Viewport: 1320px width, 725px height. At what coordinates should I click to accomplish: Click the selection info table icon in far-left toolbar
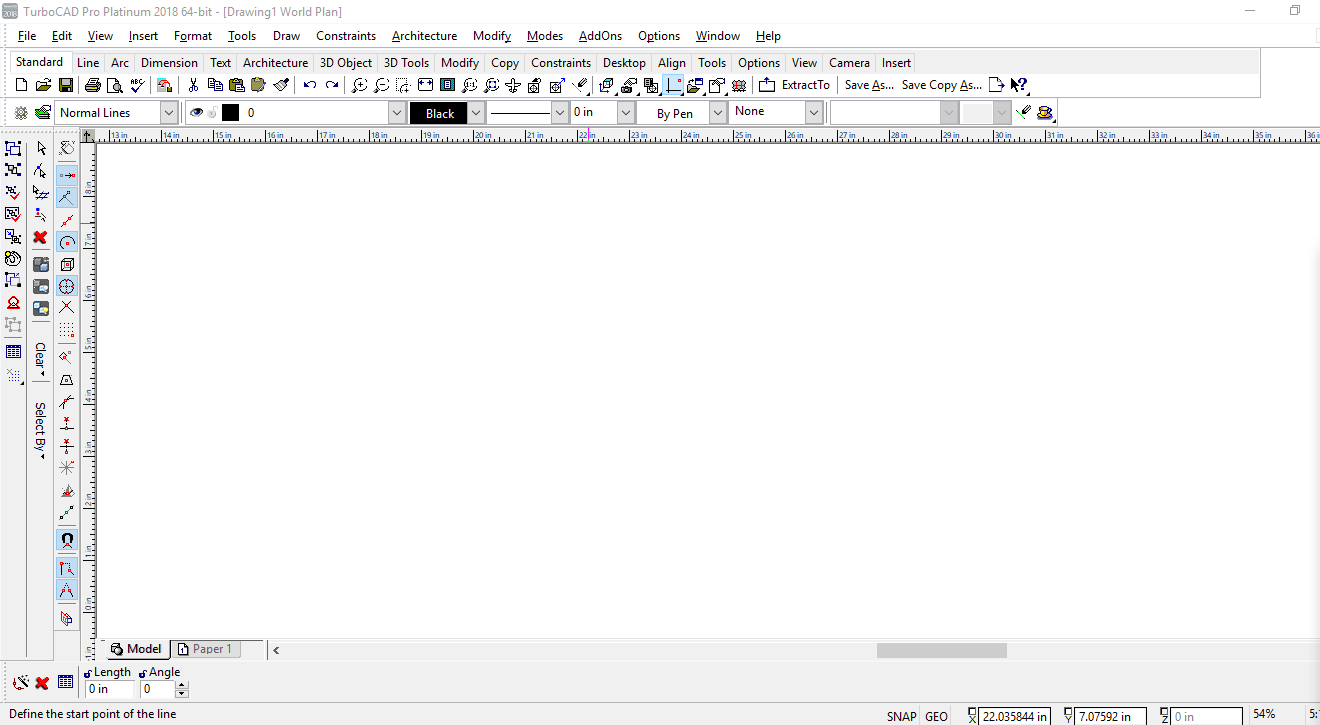point(13,352)
